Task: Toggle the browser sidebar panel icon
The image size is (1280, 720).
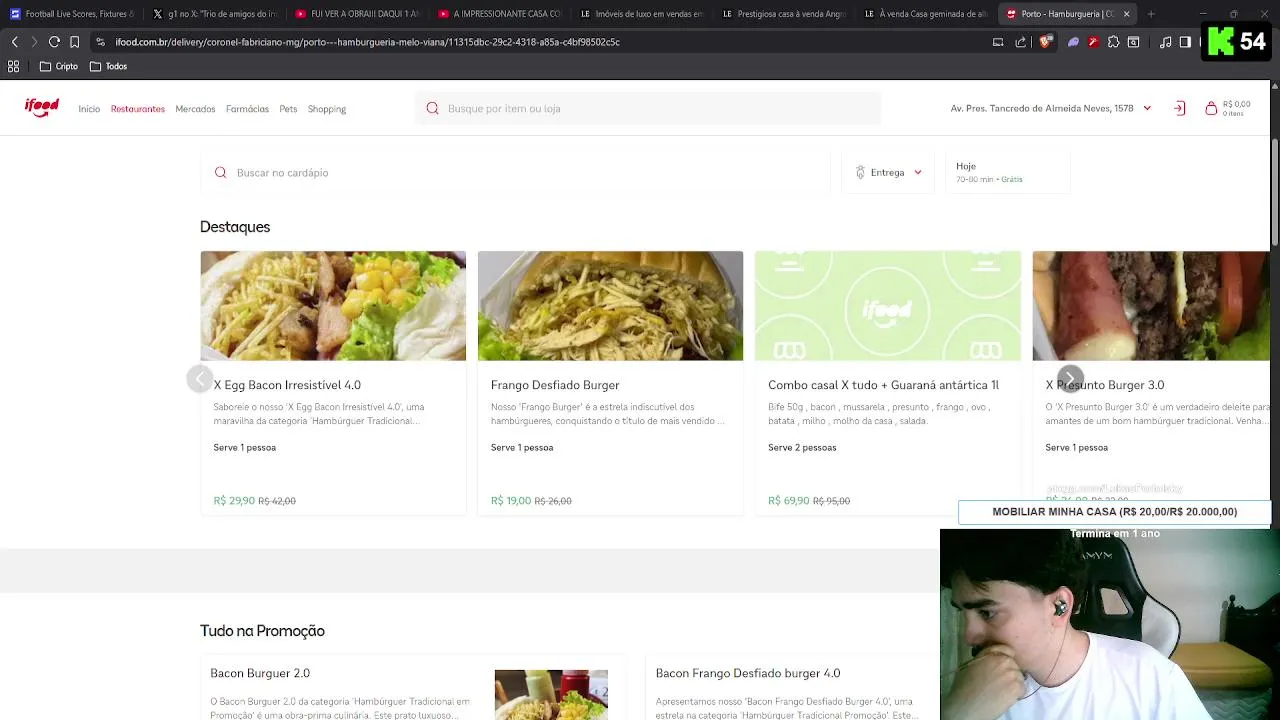Action: coord(1185,42)
